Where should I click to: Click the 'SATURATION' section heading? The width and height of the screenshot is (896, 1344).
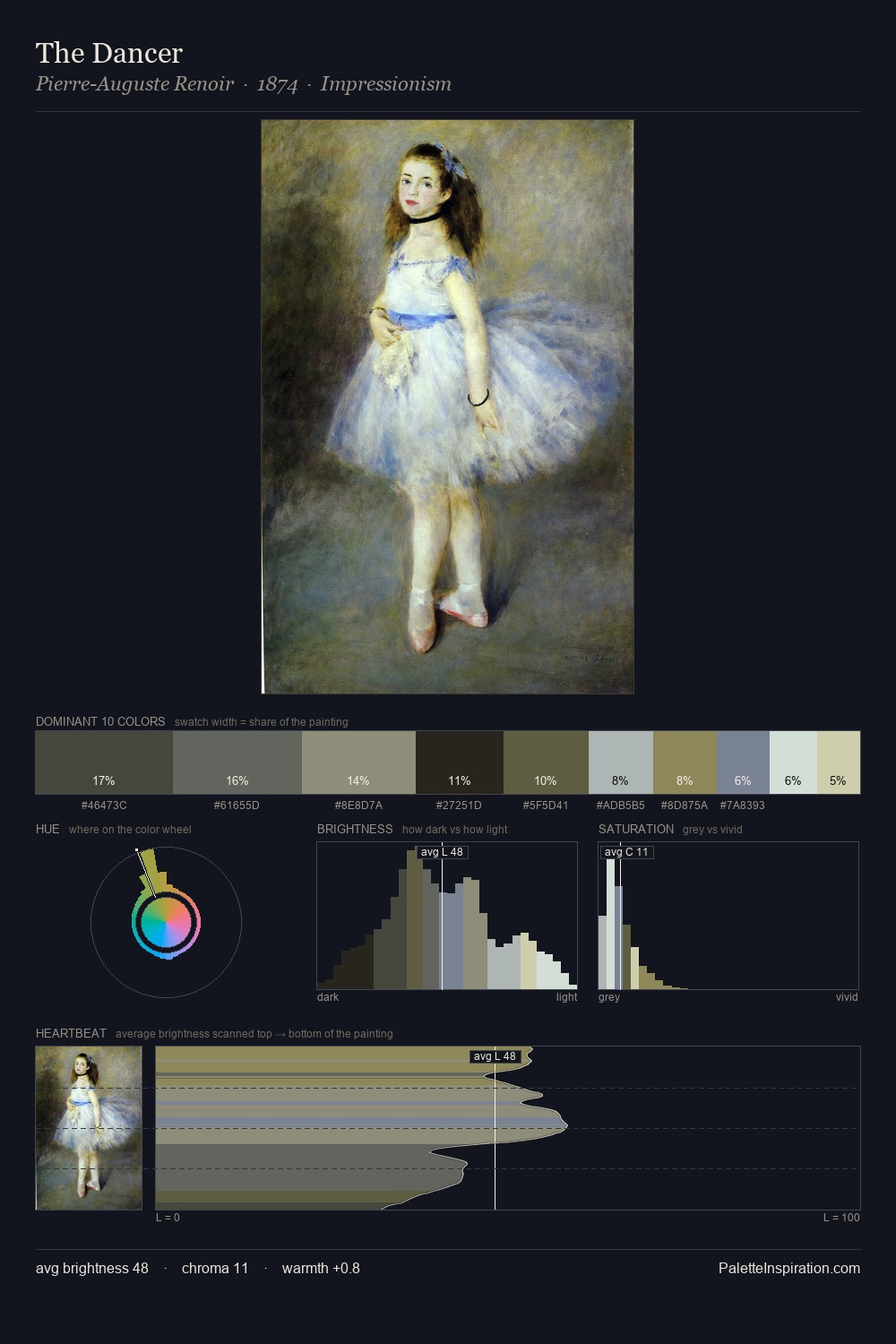click(x=636, y=829)
